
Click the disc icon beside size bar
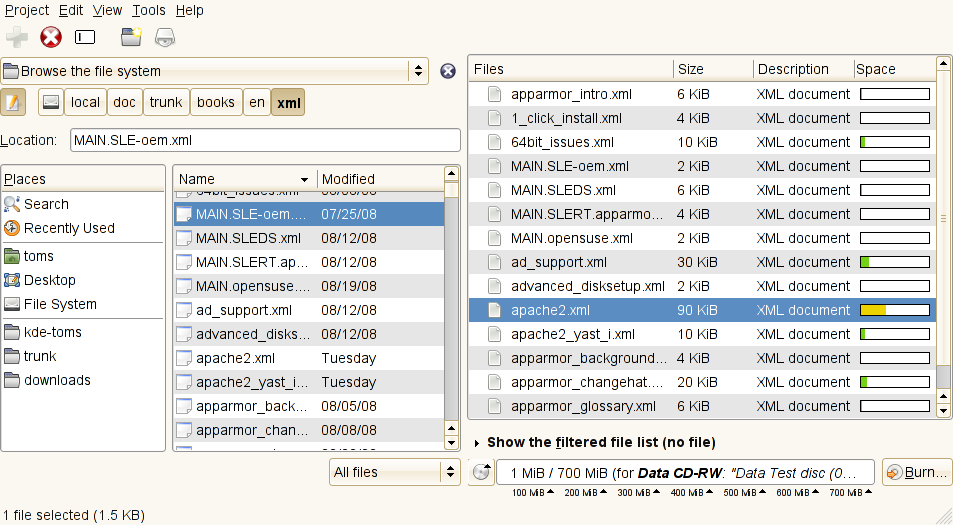pyautogui.click(x=481, y=473)
